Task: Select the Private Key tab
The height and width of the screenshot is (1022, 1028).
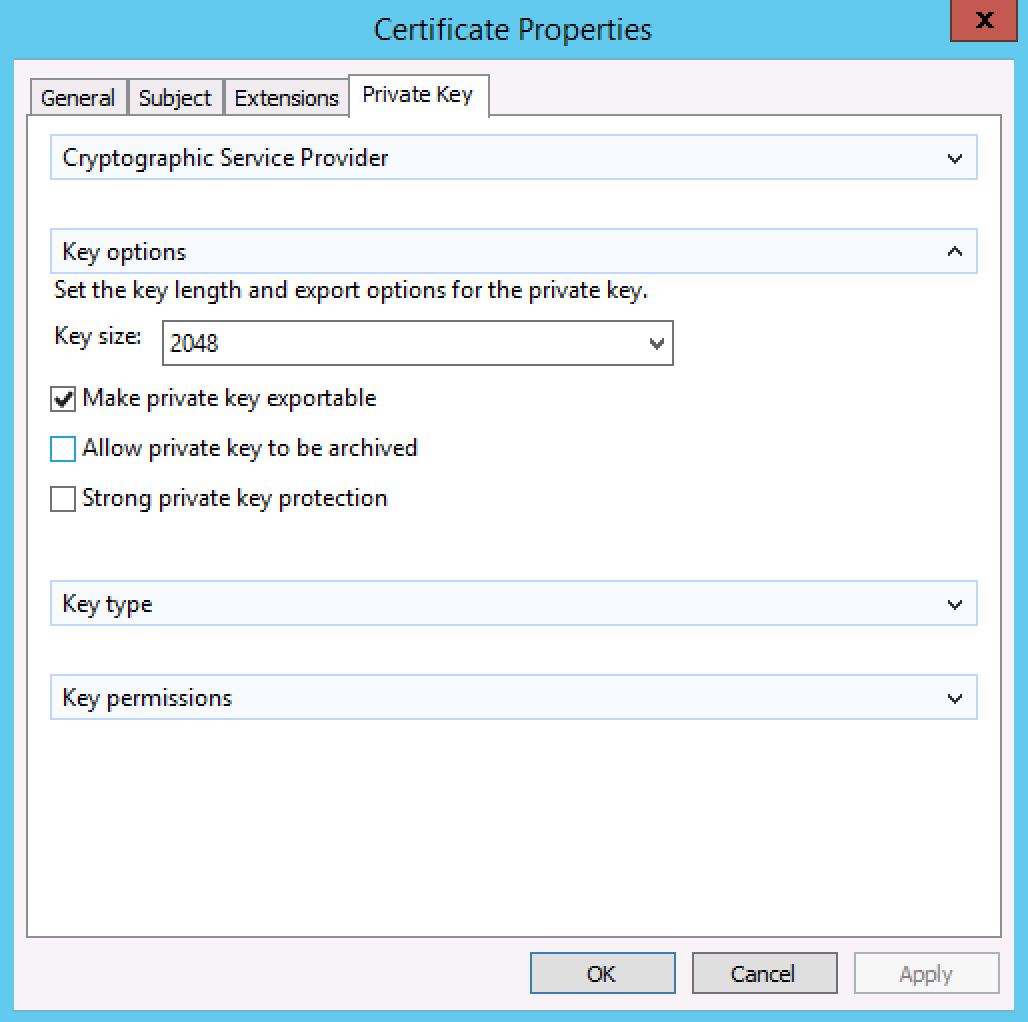Action: pos(417,95)
